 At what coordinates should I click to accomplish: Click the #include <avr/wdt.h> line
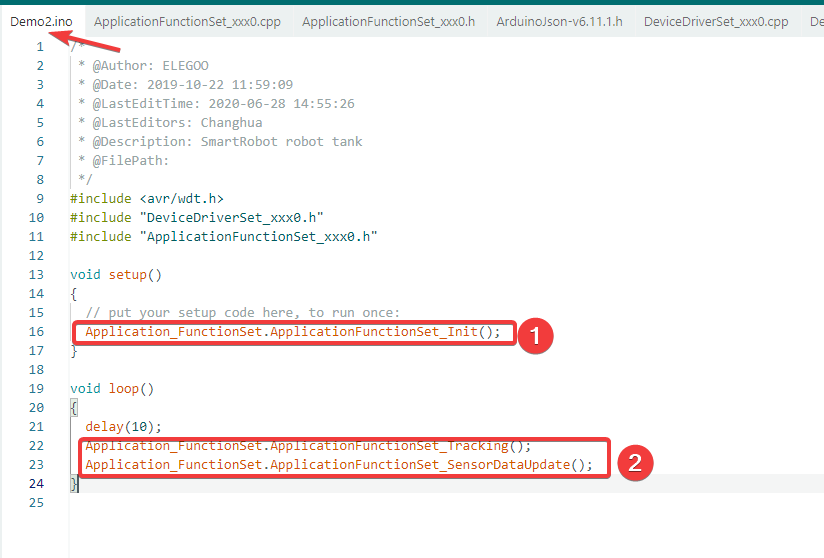(147, 199)
